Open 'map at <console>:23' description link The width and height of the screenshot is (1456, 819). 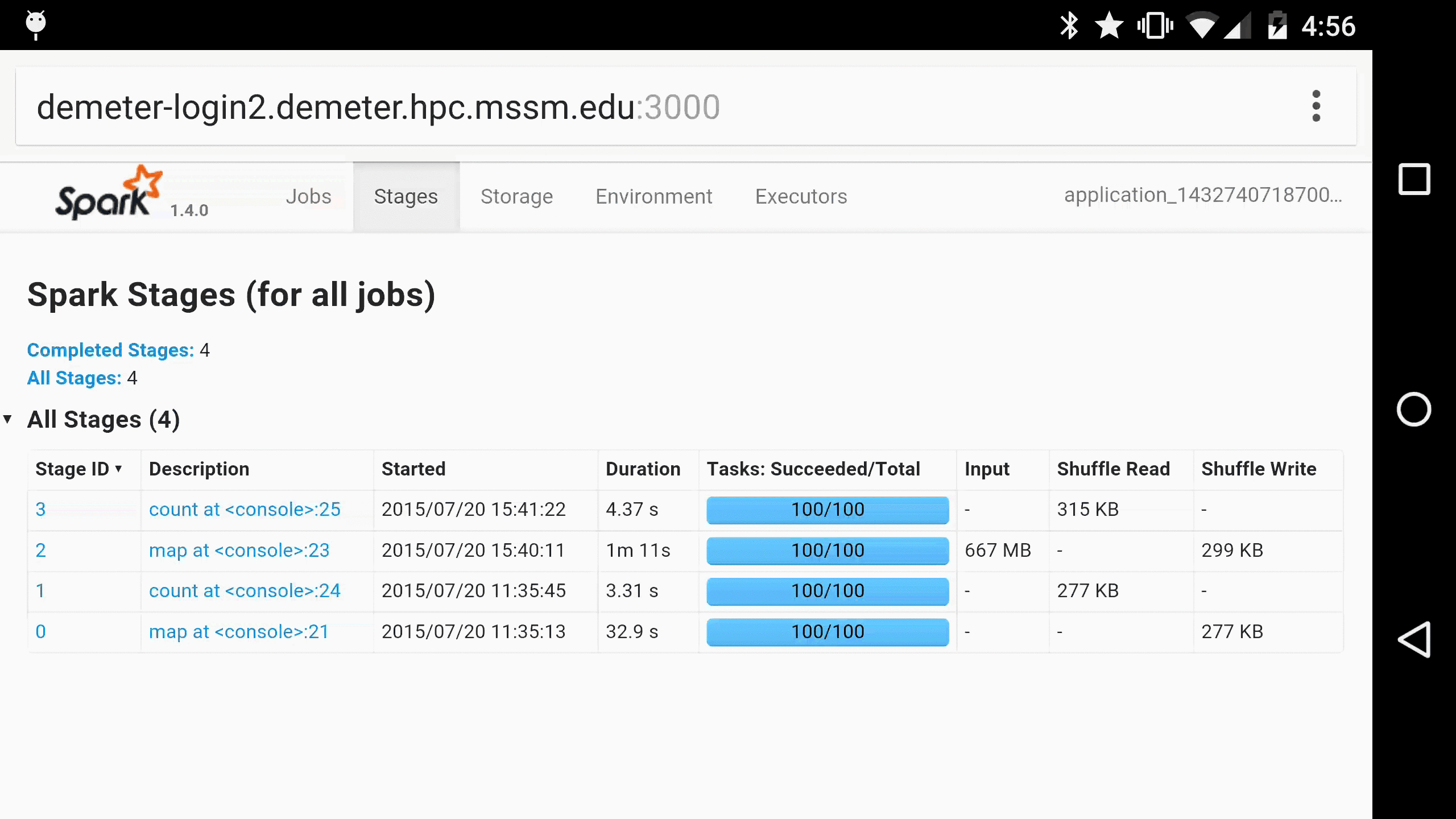(239, 551)
